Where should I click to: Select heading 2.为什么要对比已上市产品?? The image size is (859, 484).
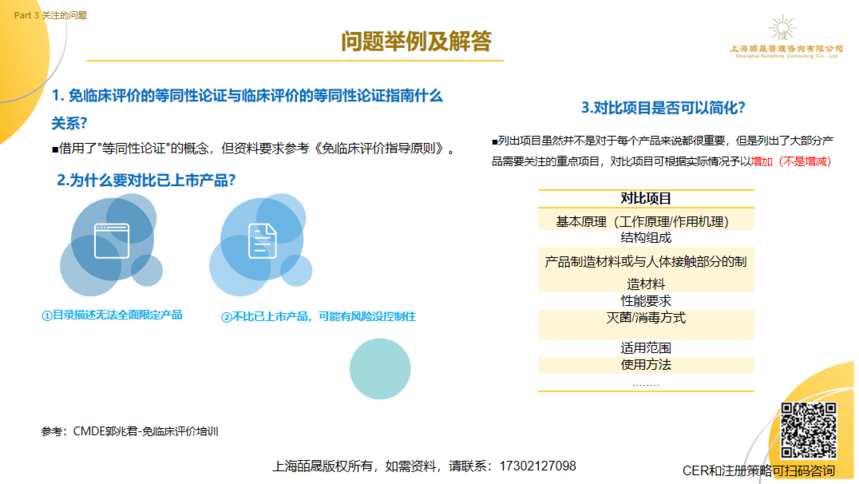pos(146,180)
